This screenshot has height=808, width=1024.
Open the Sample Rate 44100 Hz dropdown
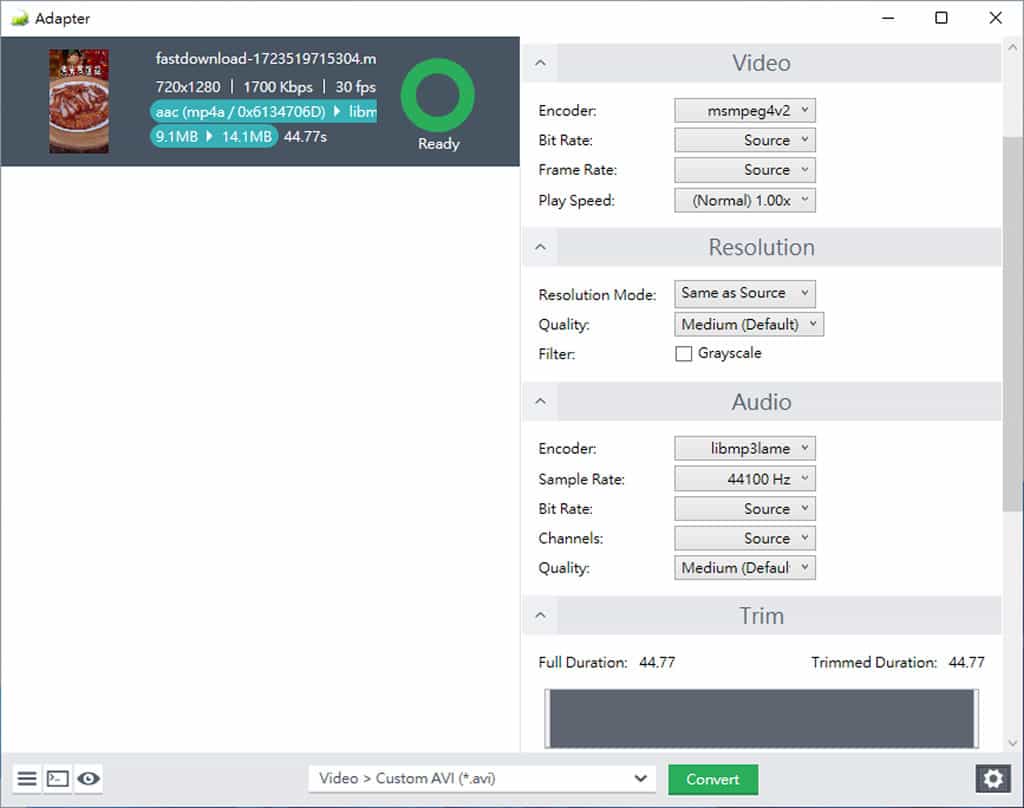744,479
